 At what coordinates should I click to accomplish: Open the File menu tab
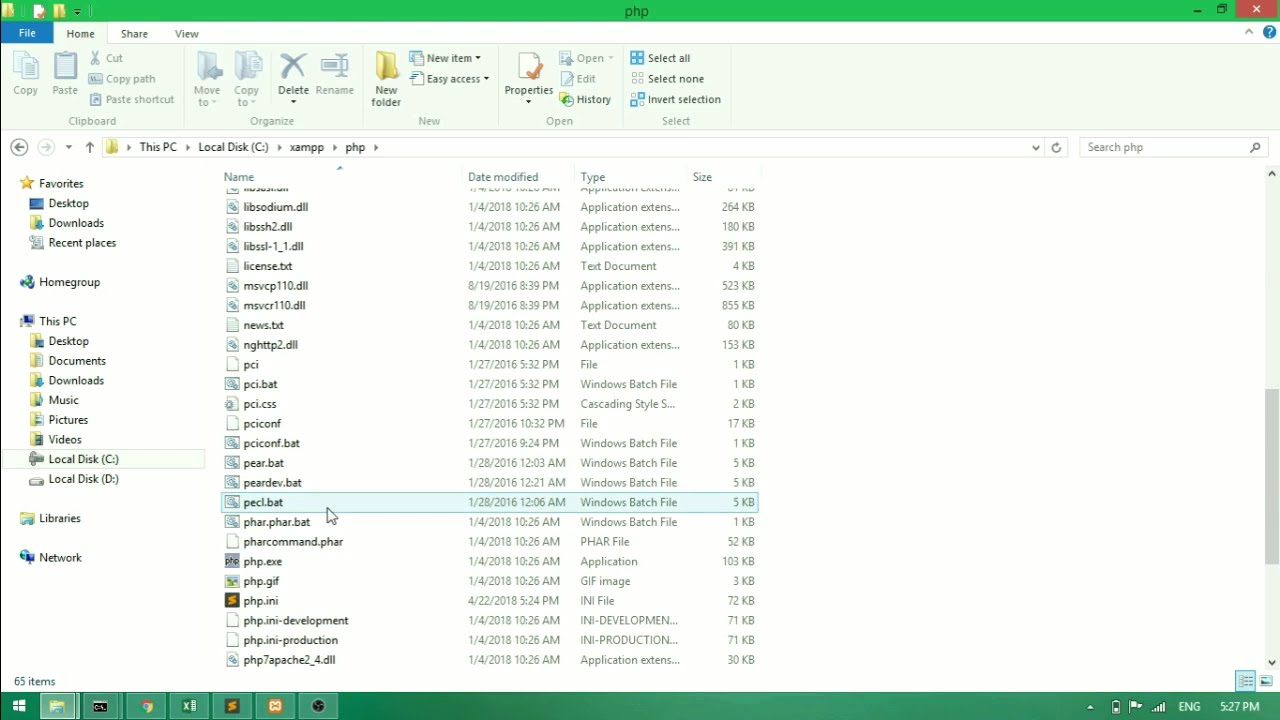click(x=27, y=33)
